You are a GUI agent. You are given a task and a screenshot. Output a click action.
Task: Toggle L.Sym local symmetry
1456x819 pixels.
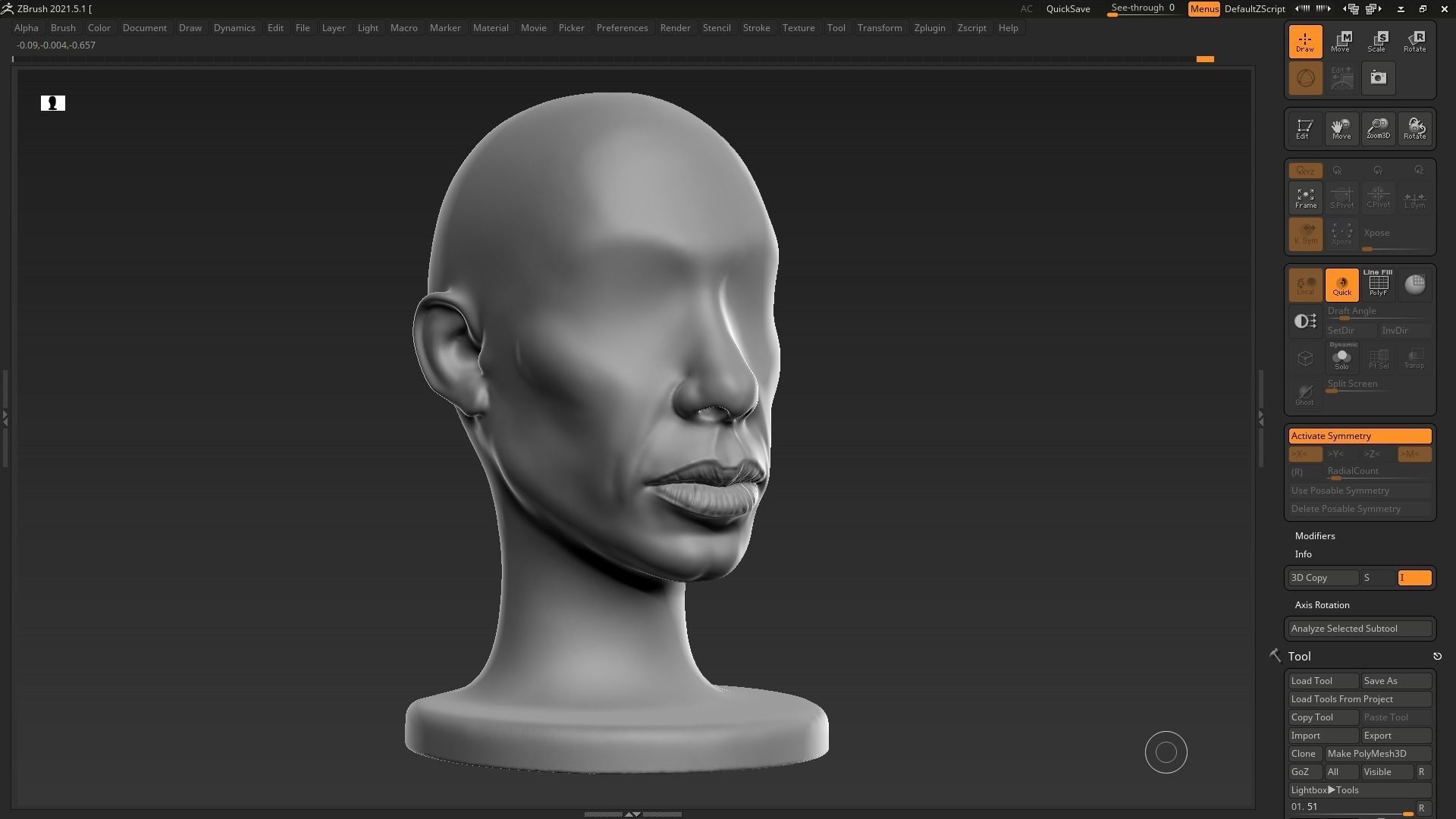1414,198
